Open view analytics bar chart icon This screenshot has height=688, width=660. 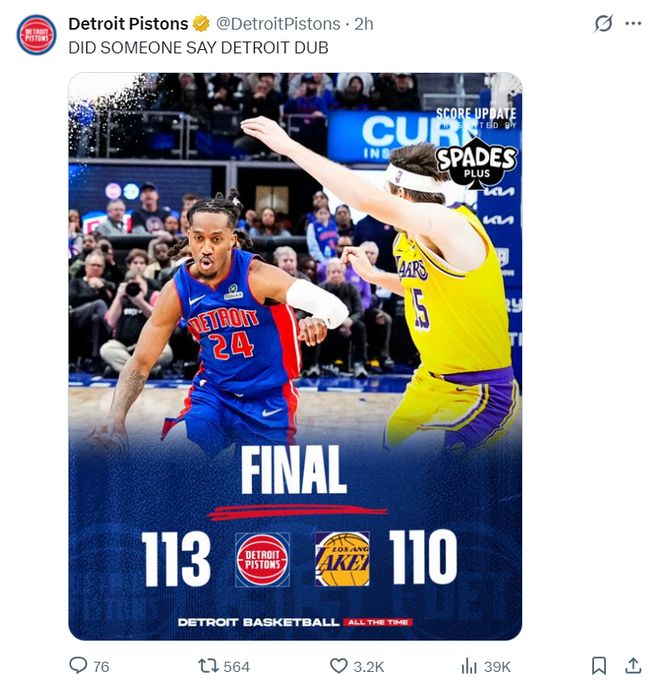click(x=468, y=666)
